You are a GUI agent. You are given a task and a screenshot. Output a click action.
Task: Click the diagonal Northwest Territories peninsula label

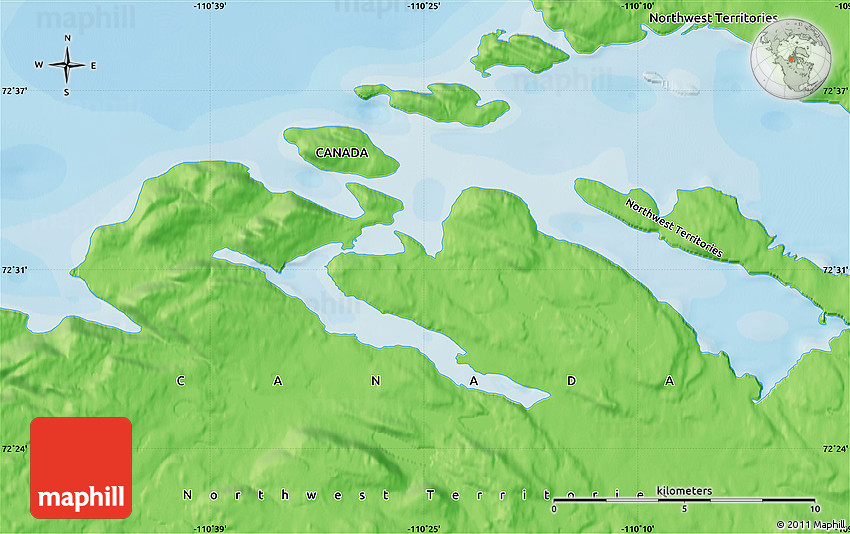[673, 228]
